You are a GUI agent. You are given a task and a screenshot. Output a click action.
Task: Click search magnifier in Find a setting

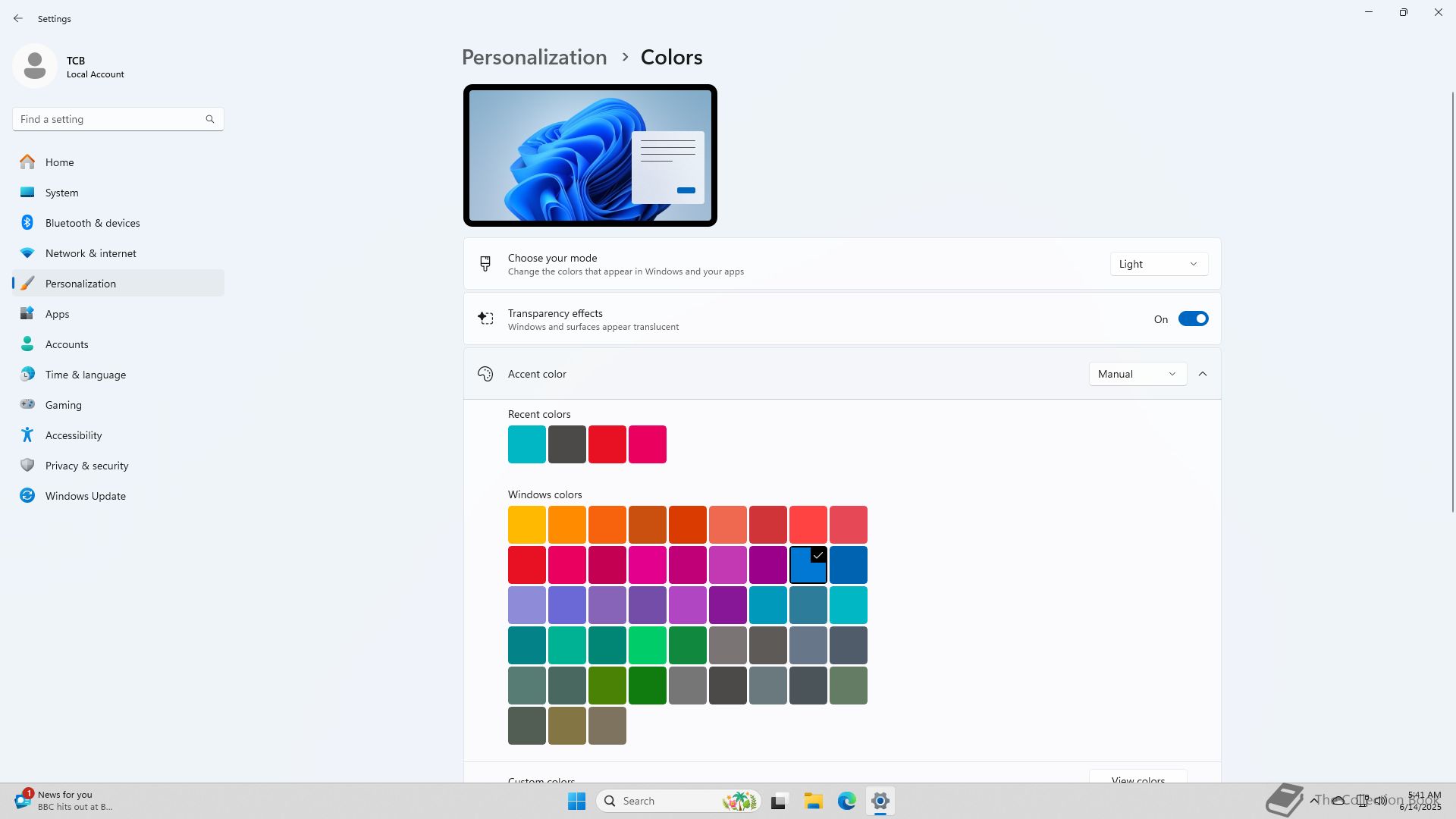coord(210,119)
